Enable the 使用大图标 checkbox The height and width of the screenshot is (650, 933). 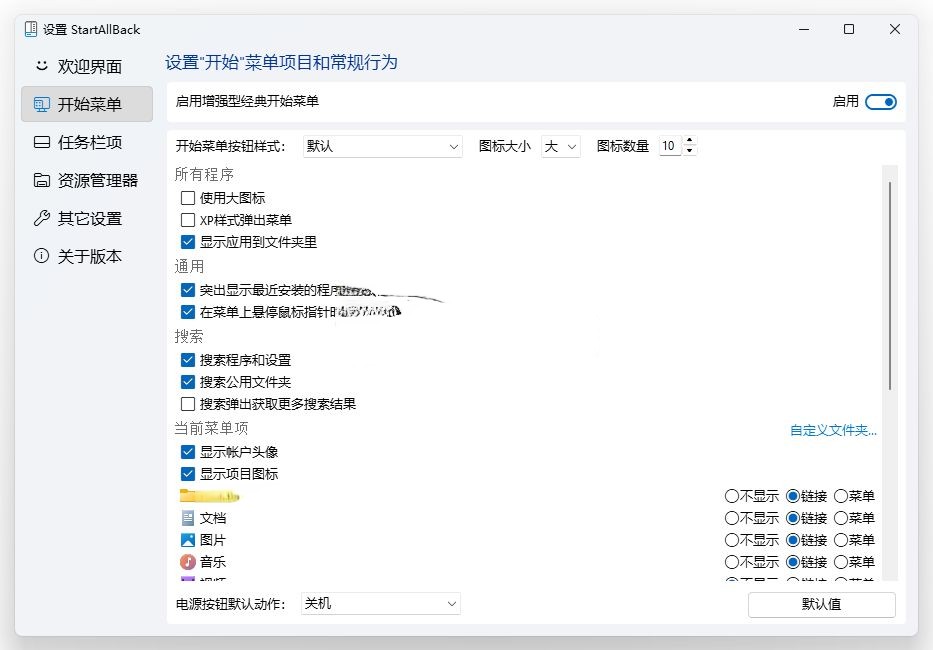pyautogui.click(x=187, y=198)
